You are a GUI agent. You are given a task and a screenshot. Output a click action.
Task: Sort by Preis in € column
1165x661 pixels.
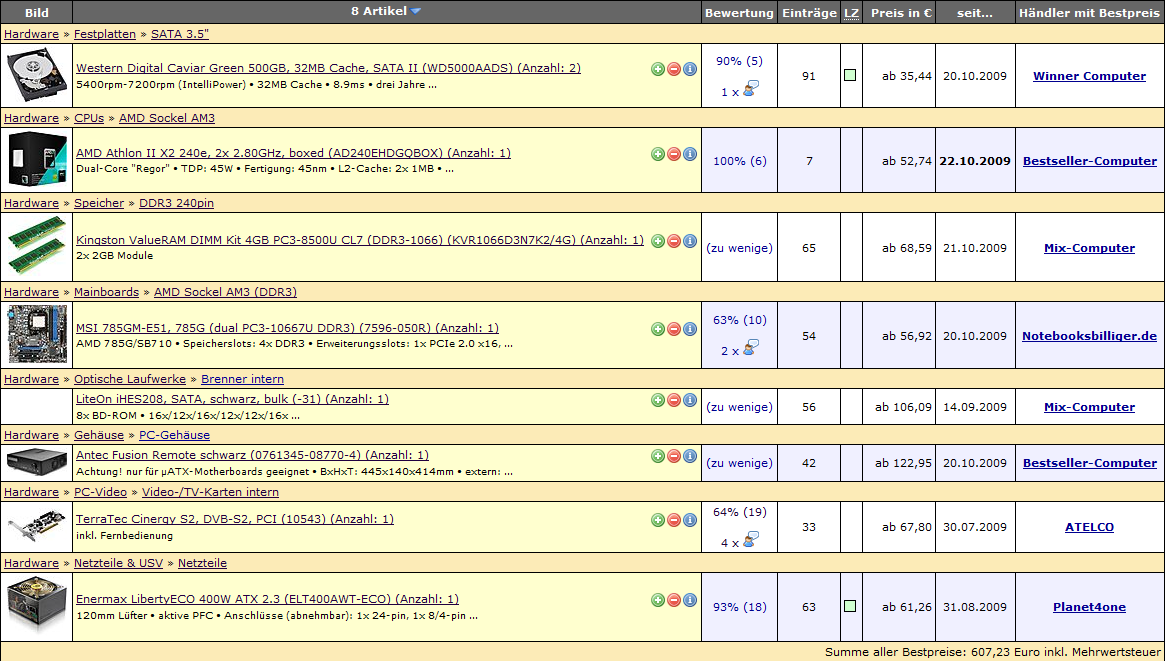[x=901, y=13]
